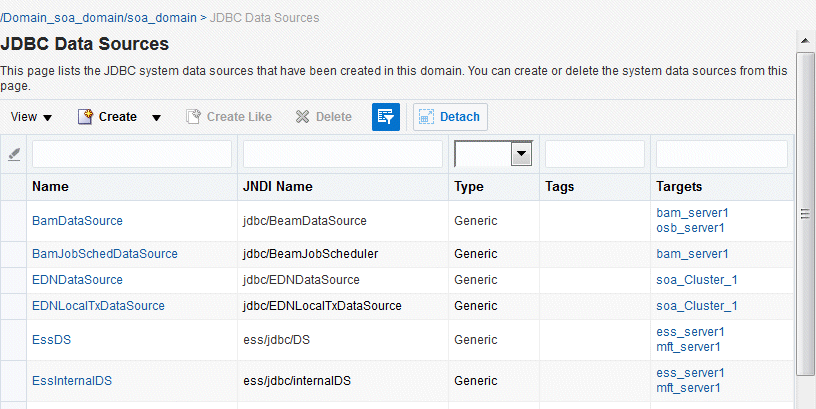Click bam_server1 target in BamJobSchedDataSource row

click(x=692, y=254)
